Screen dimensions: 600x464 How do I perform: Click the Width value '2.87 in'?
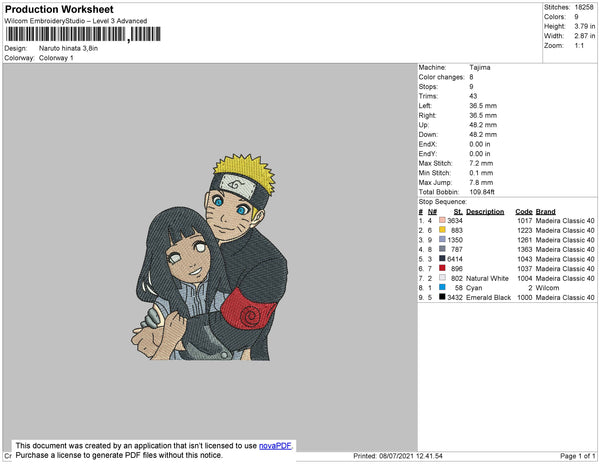585,36
